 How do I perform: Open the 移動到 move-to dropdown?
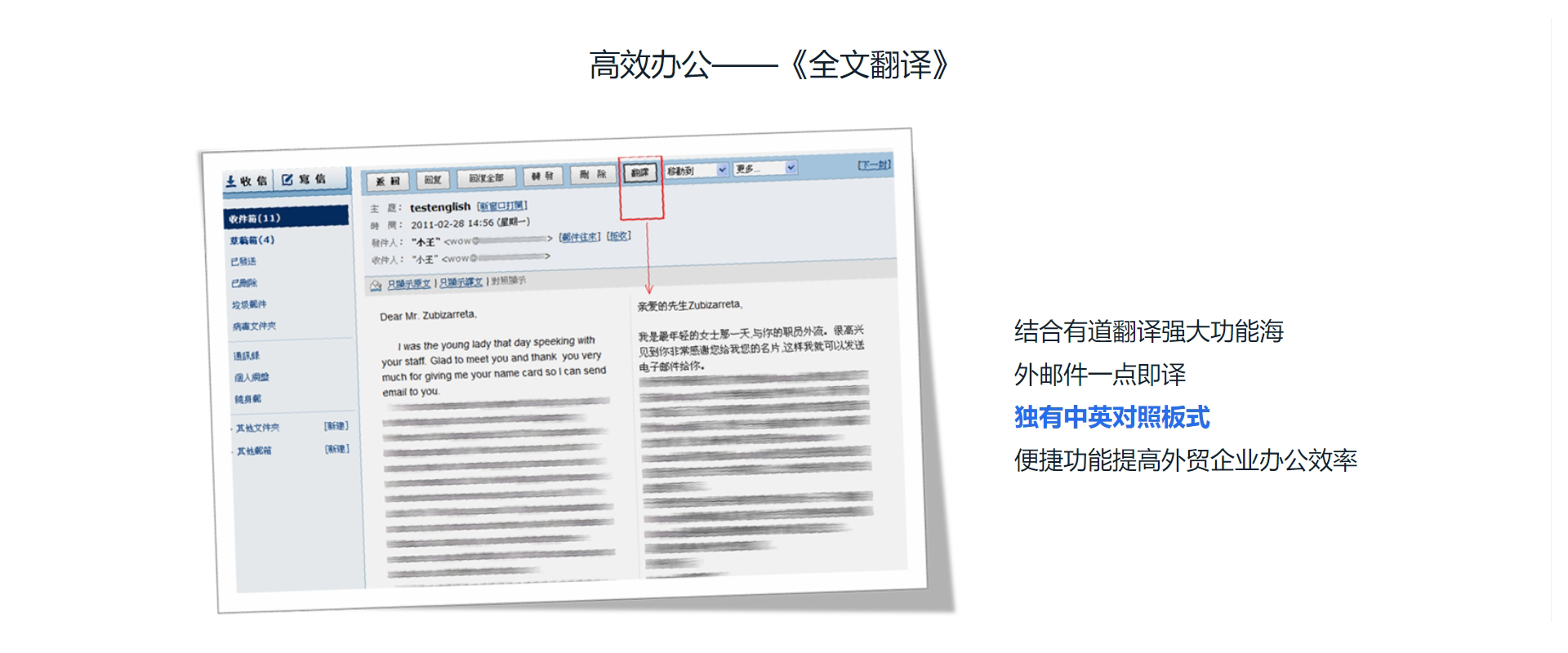click(696, 170)
